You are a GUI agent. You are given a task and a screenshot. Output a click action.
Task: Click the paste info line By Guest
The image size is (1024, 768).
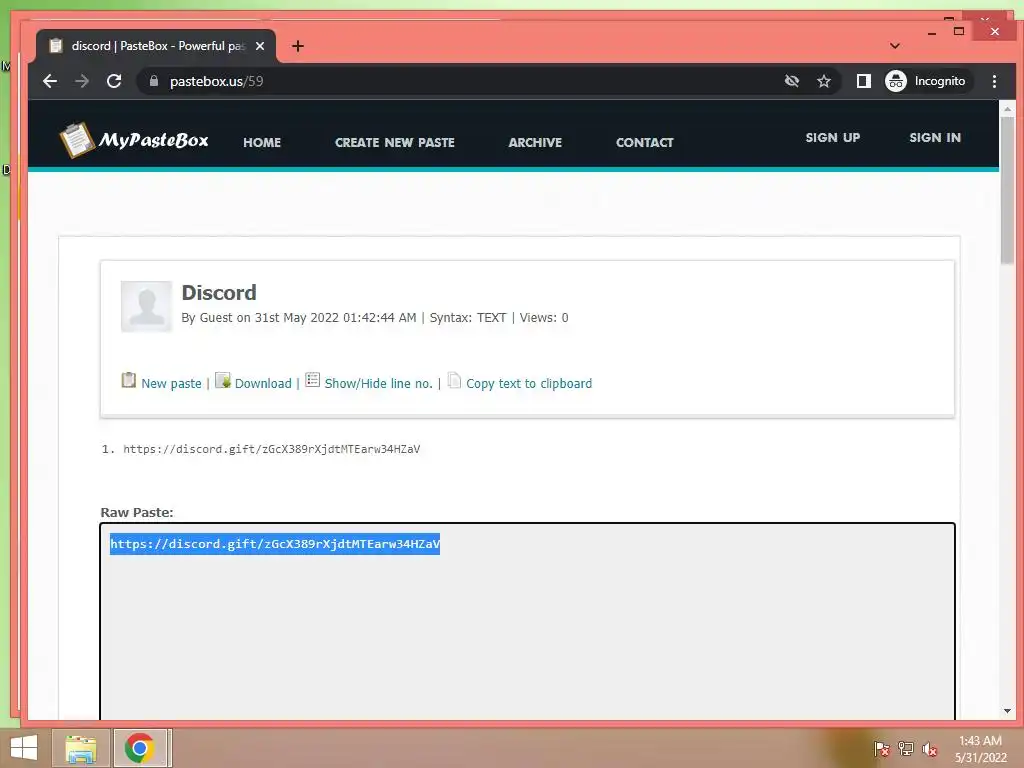coord(375,317)
